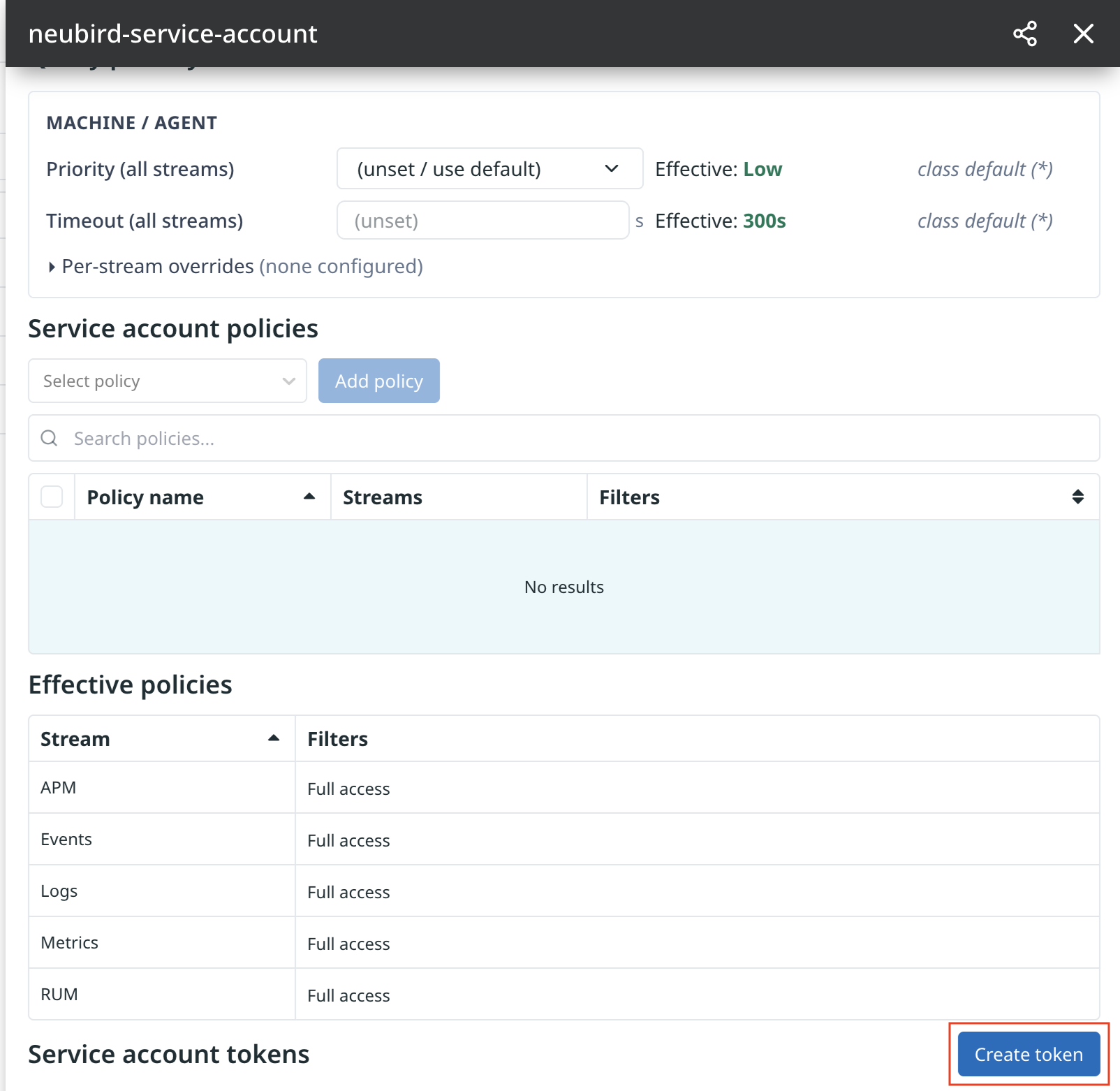Click the Effective: 300s timeout value
Image resolution: width=1120 pixels, height=1091 pixels.
[721, 221]
